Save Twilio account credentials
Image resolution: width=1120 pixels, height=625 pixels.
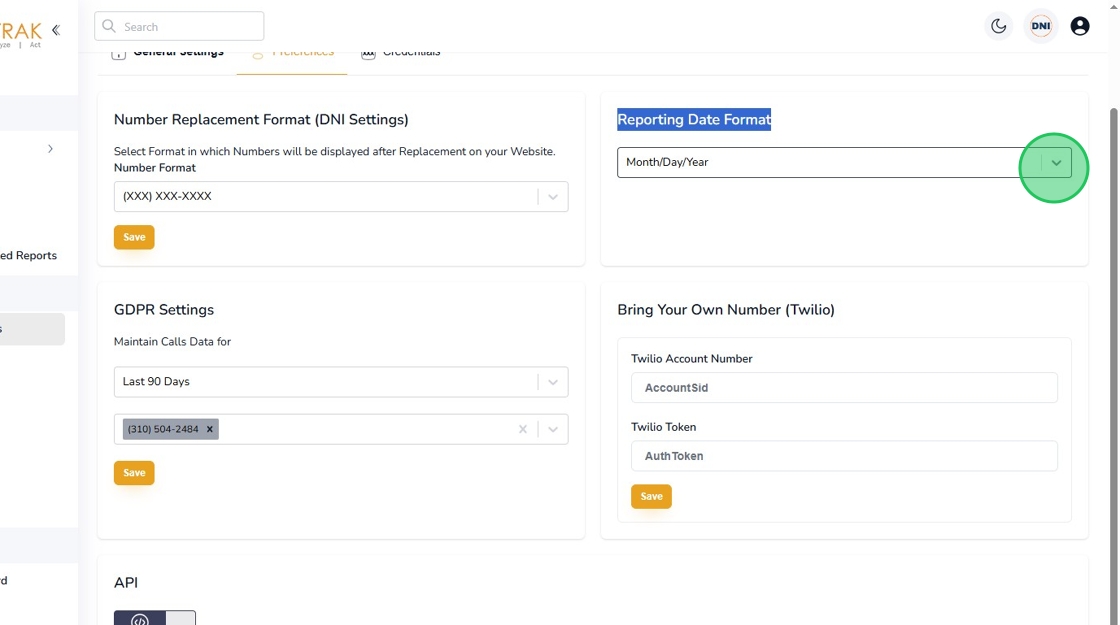(651, 496)
